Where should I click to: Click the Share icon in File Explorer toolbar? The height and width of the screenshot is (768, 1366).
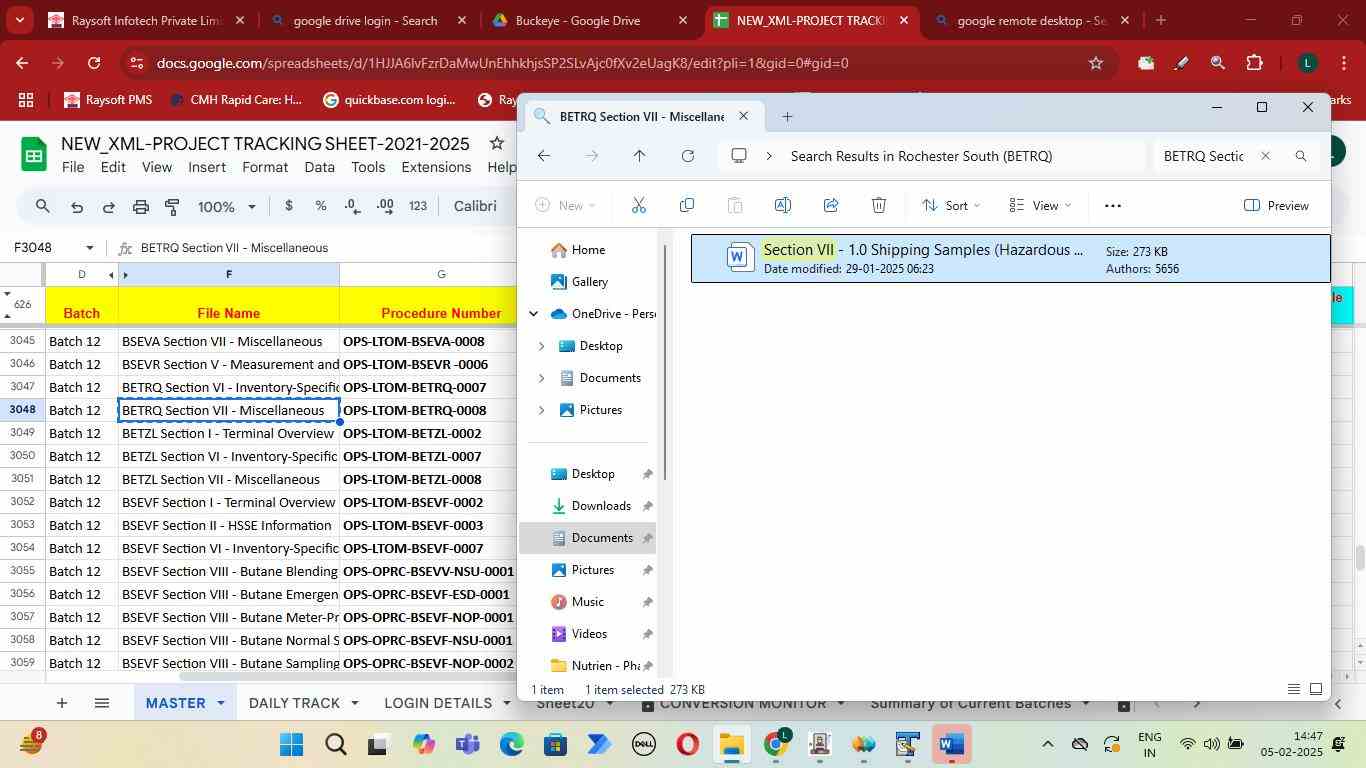[831, 205]
